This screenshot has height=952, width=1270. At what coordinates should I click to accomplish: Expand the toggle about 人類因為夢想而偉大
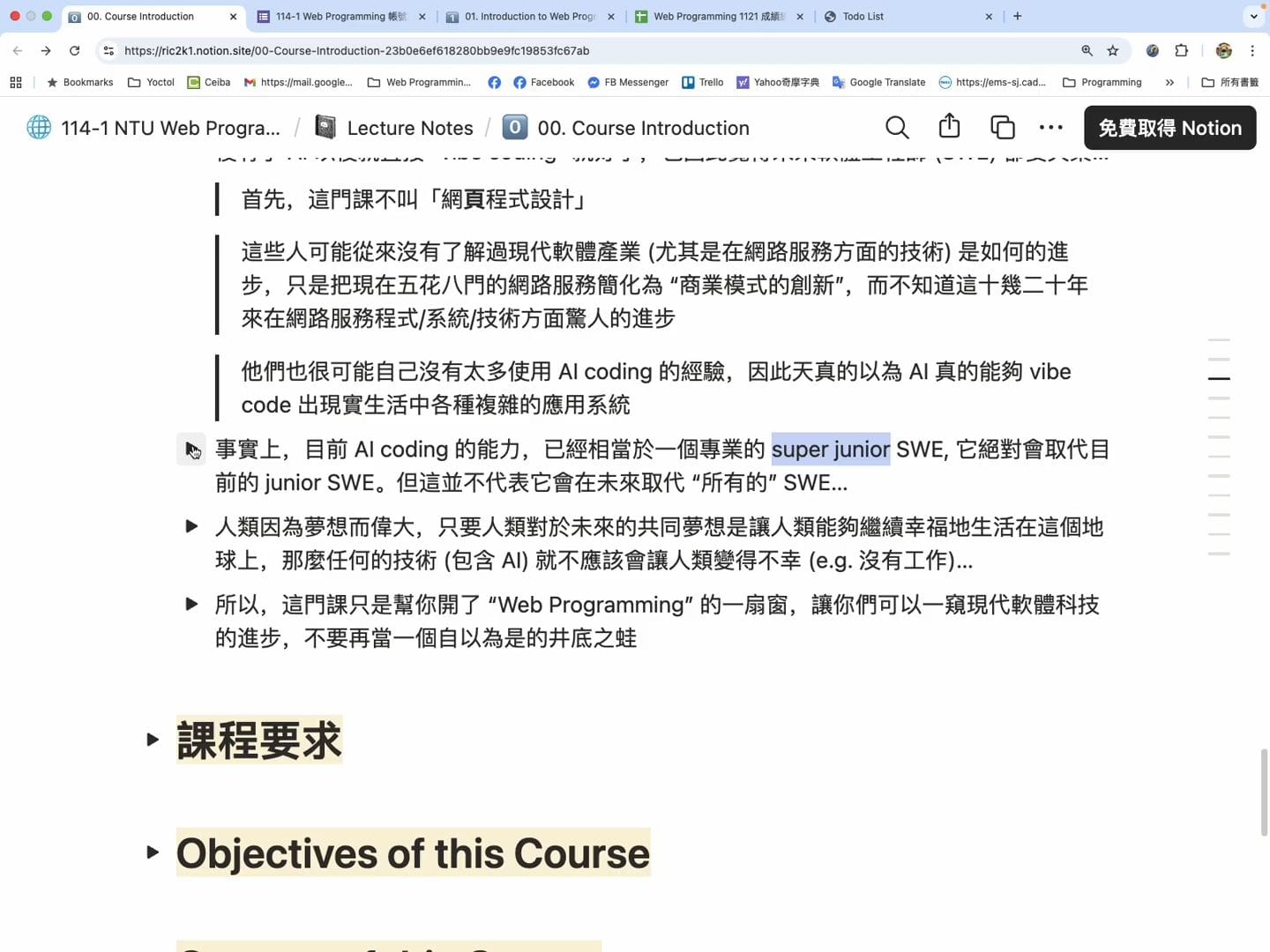point(191,526)
